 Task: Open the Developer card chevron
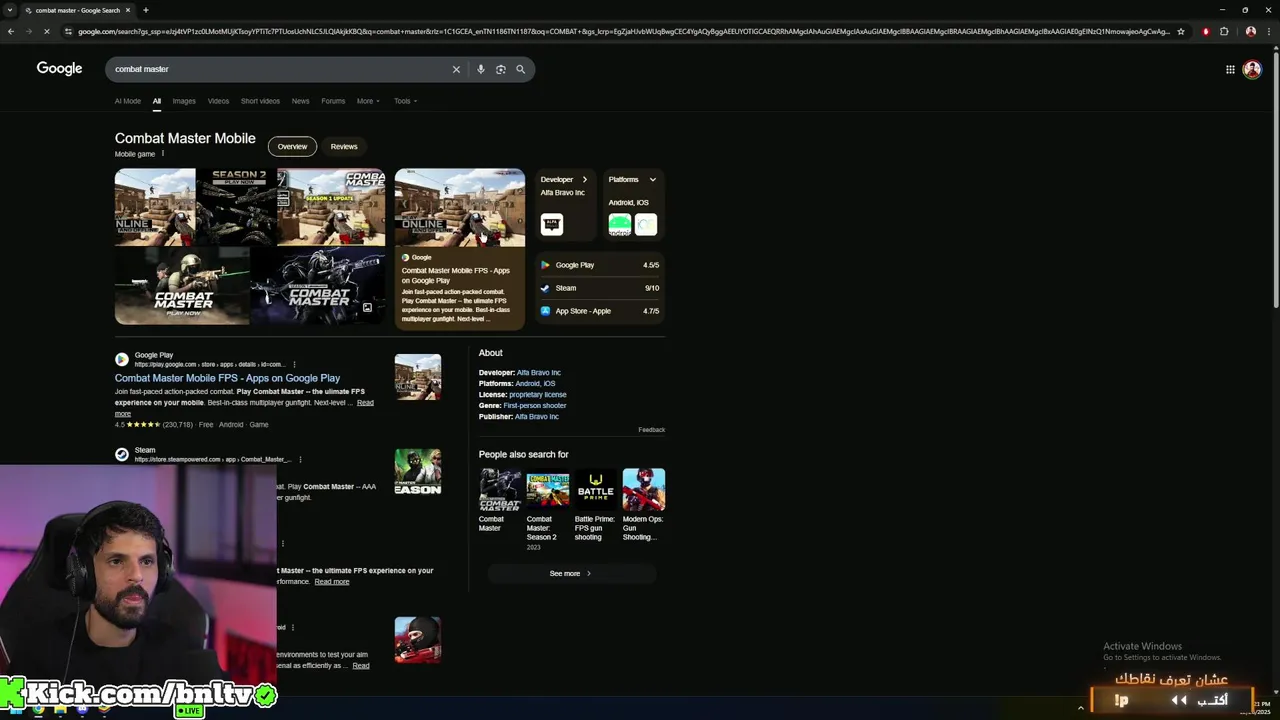(585, 180)
